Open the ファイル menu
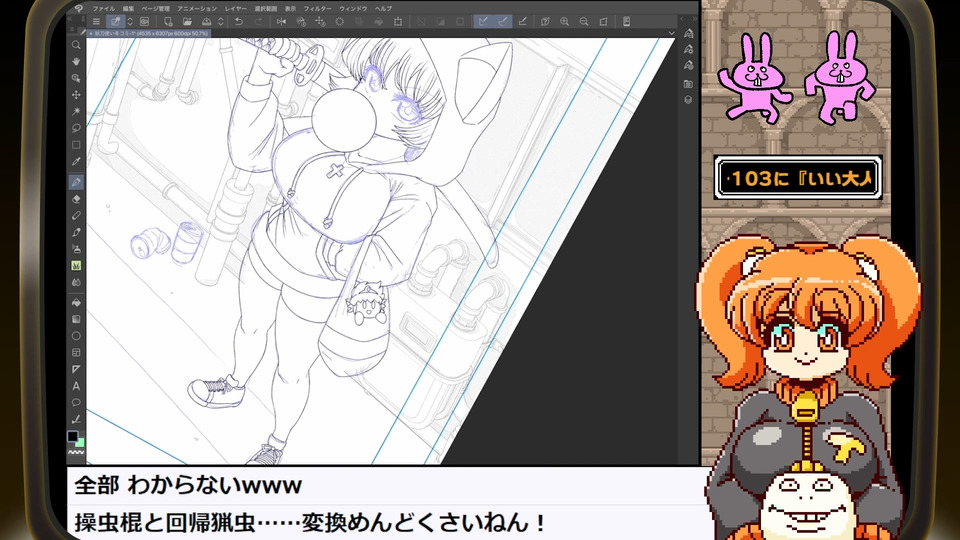The height and width of the screenshot is (540, 960). tap(103, 9)
